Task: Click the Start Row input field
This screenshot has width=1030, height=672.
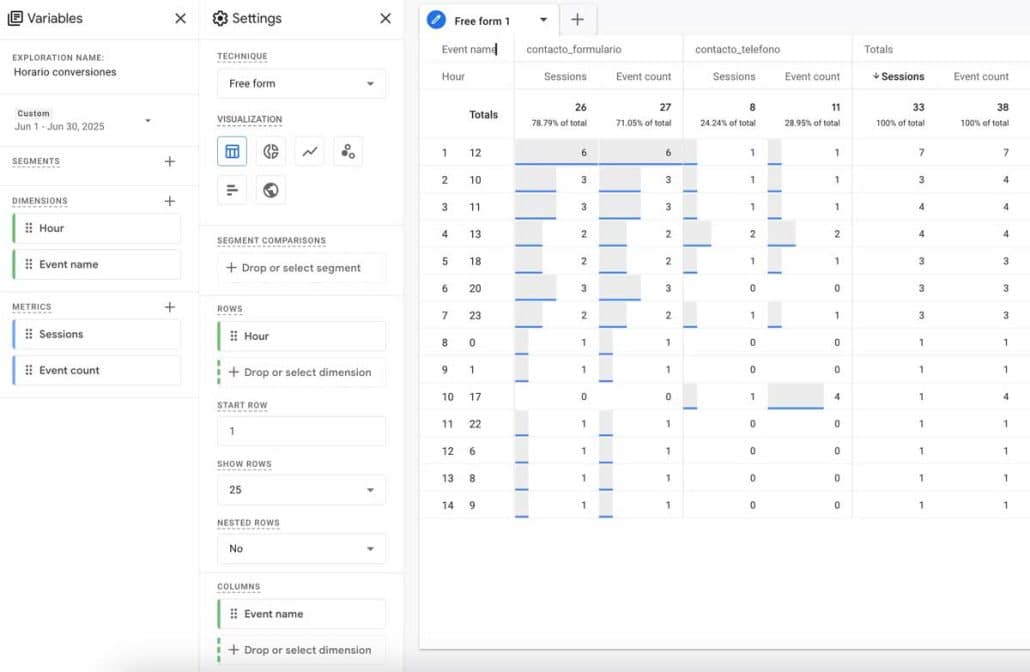Action: [x=301, y=431]
